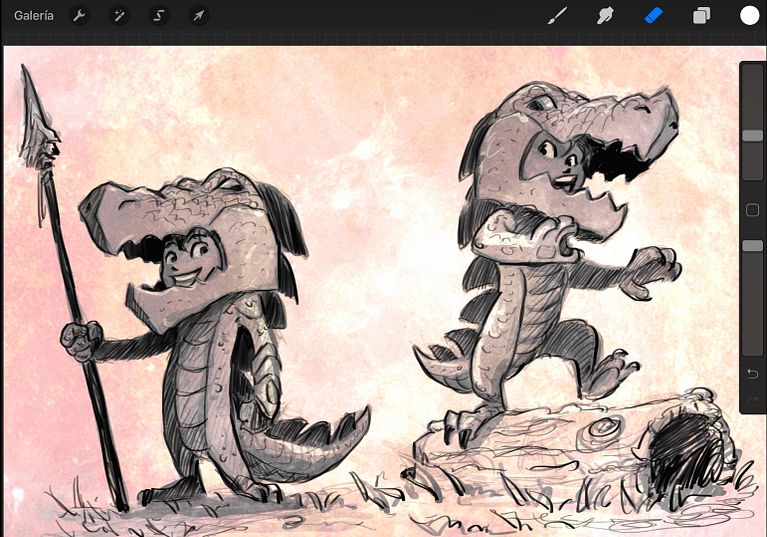The image size is (767, 537).
Task: Undo the last stroke with sidebar arrow
Action: click(x=752, y=374)
